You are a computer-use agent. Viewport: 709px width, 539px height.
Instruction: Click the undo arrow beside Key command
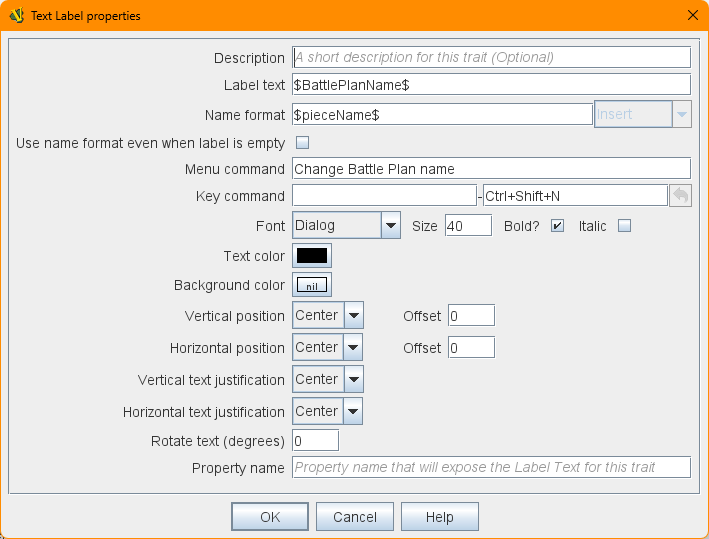pos(680,196)
